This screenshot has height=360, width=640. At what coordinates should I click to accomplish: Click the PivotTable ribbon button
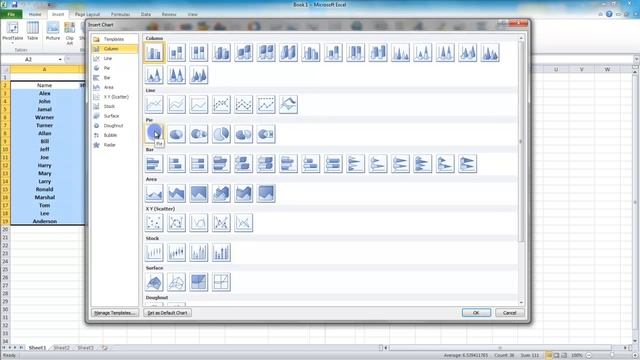[13, 32]
